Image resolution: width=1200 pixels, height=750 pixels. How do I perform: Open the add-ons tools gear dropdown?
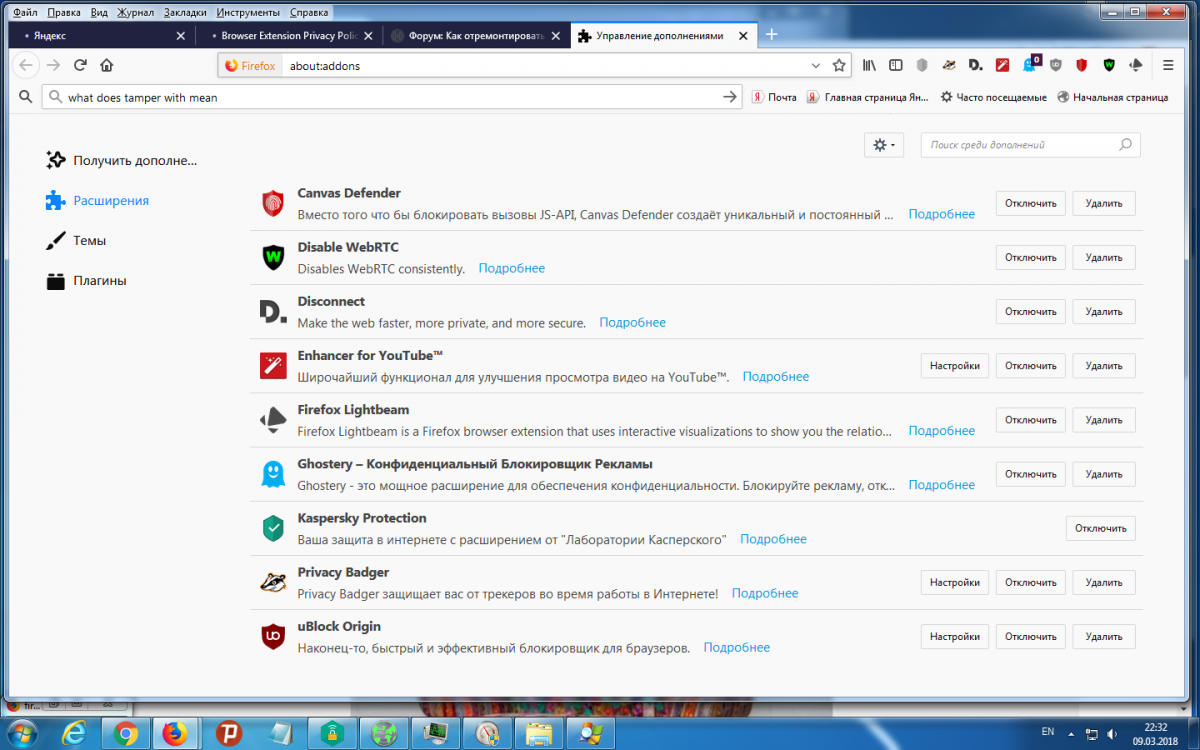tap(884, 145)
